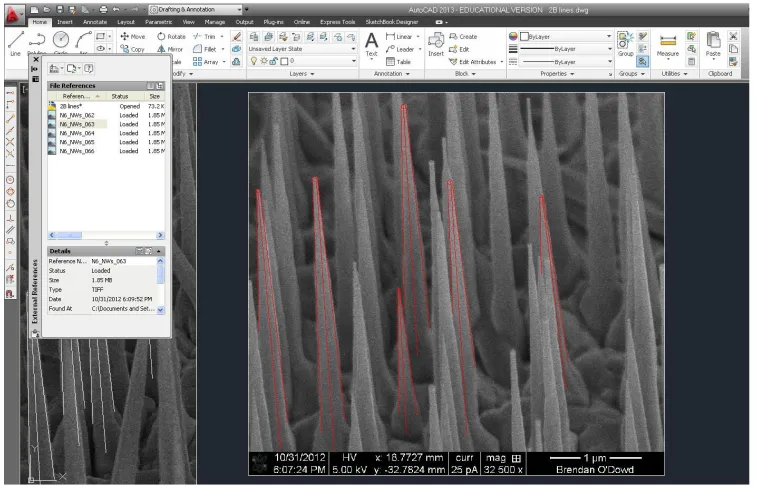Insert a Table from Annotation panel
The width and height of the screenshot is (758, 486).
point(398,61)
